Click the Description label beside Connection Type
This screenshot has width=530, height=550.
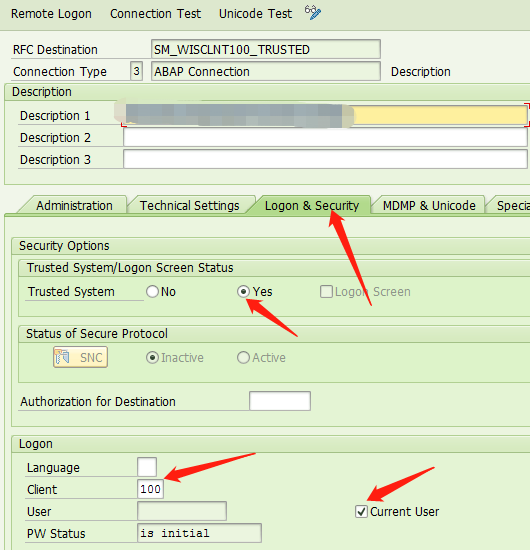(x=421, y=72)
